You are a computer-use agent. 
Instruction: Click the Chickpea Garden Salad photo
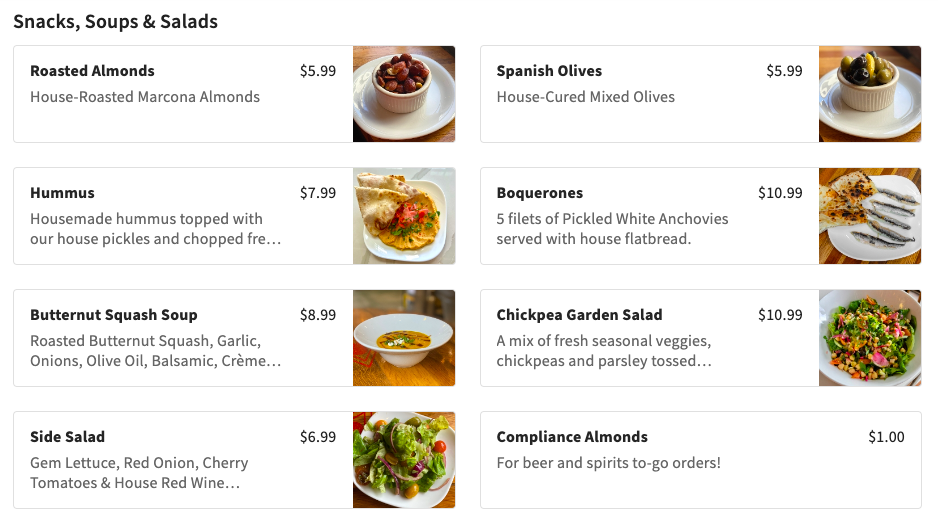[870, 338]
